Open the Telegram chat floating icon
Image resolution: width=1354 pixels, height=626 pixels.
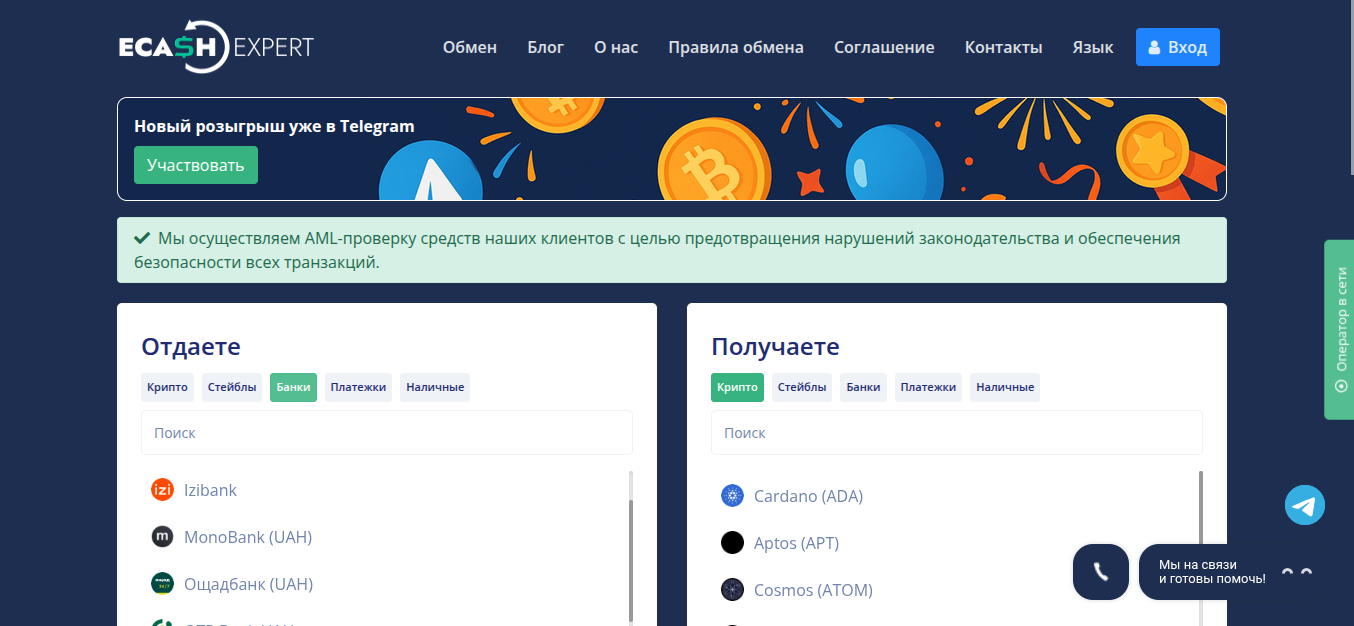point(1304,505)
